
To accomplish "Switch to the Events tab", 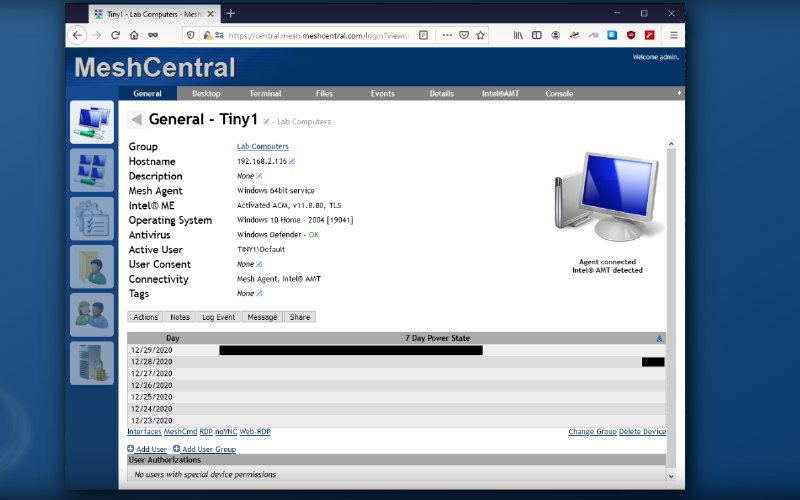I will (x=383, y=93).
